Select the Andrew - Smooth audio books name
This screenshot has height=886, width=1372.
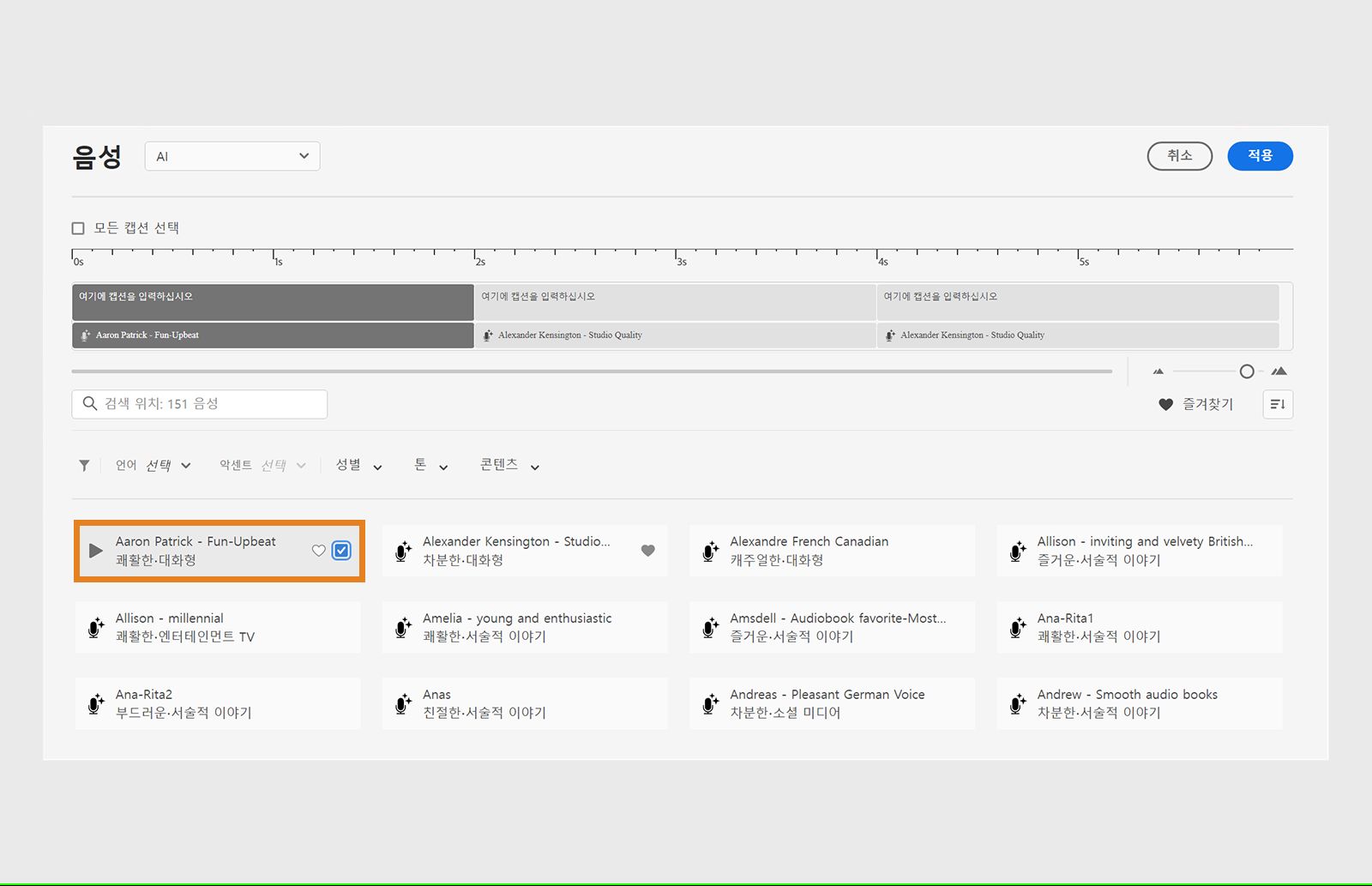pos(1128,694)
